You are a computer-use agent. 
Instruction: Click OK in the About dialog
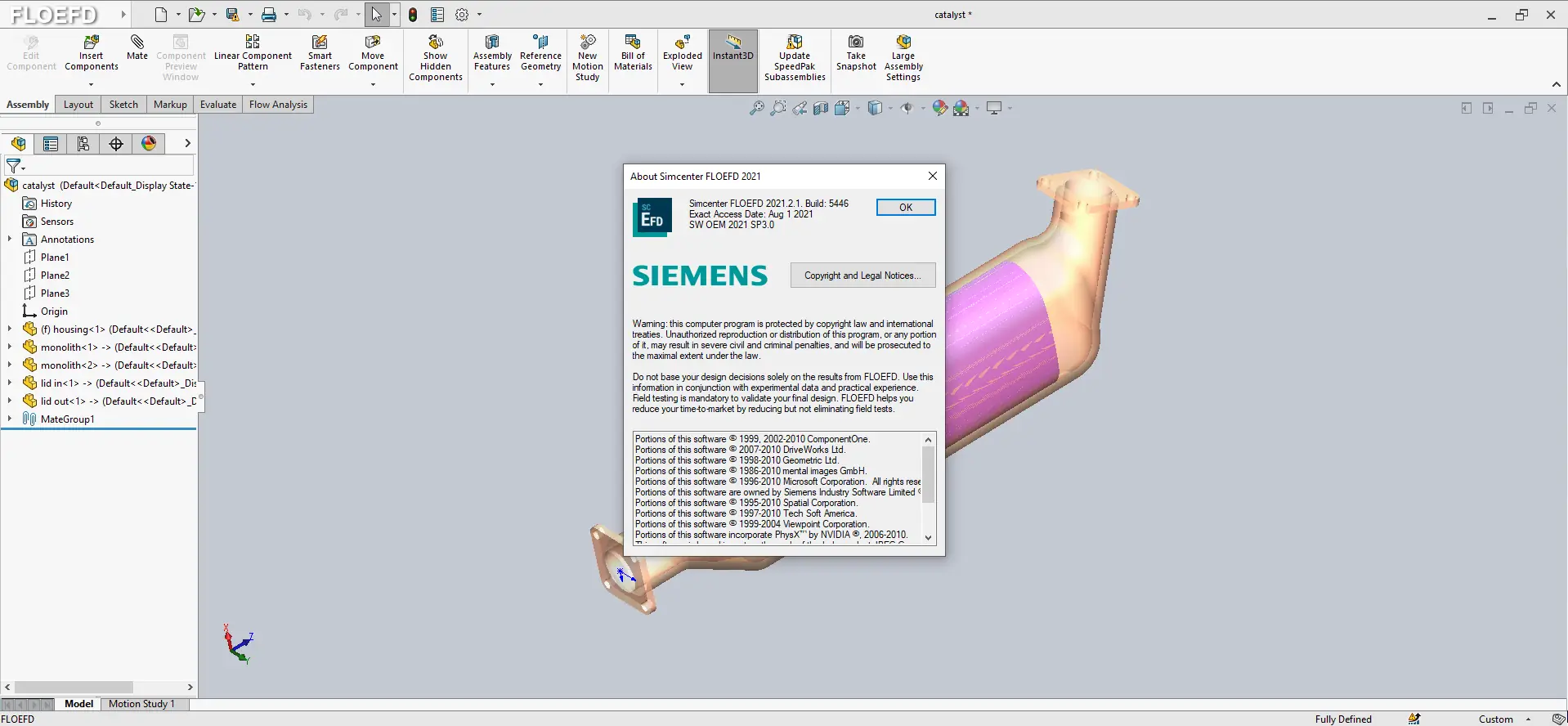coord(906,208)
